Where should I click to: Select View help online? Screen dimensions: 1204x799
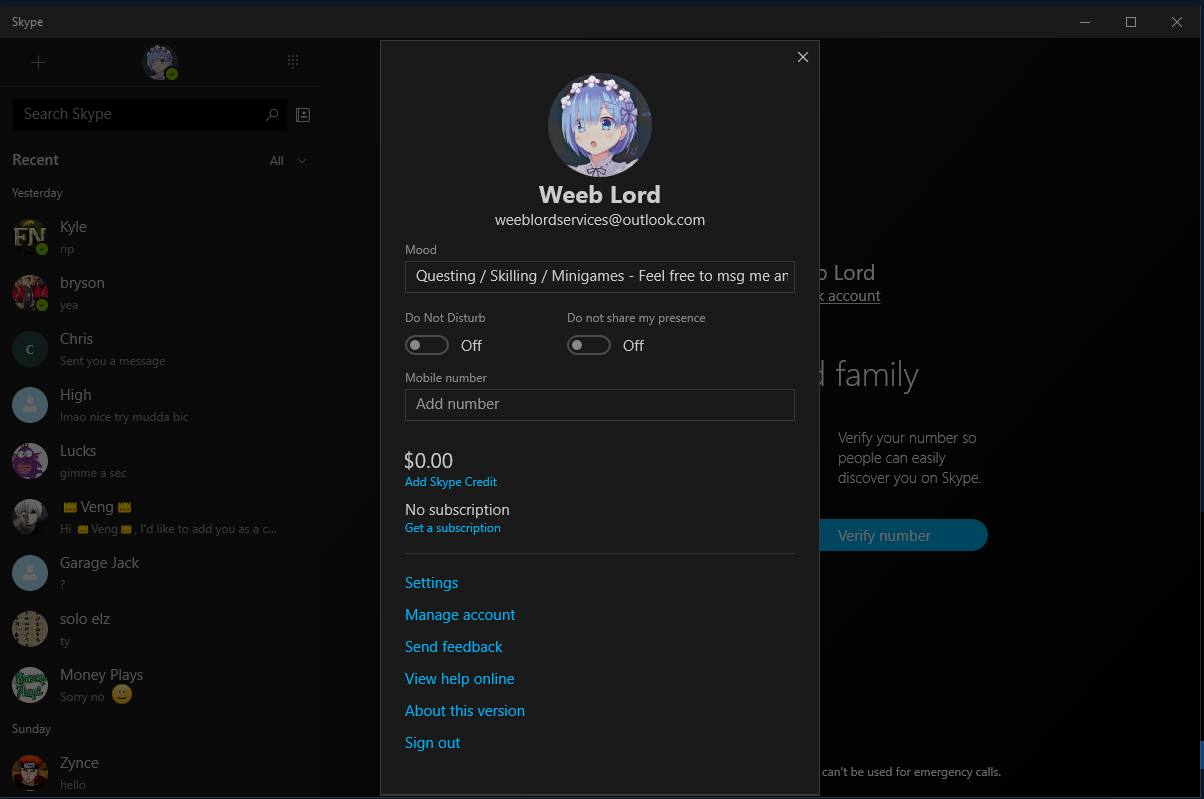[460, 679]
